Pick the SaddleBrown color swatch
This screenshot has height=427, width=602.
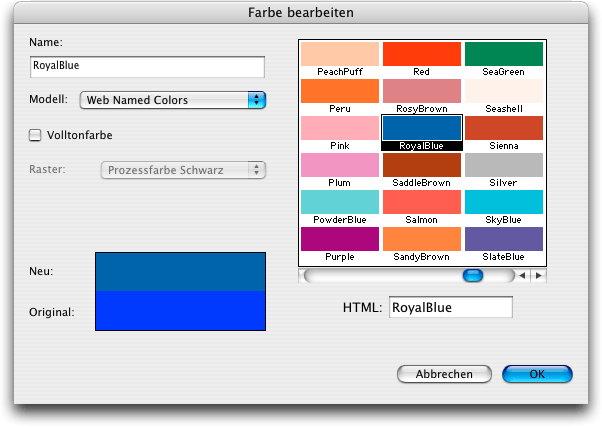pos(422,165)
